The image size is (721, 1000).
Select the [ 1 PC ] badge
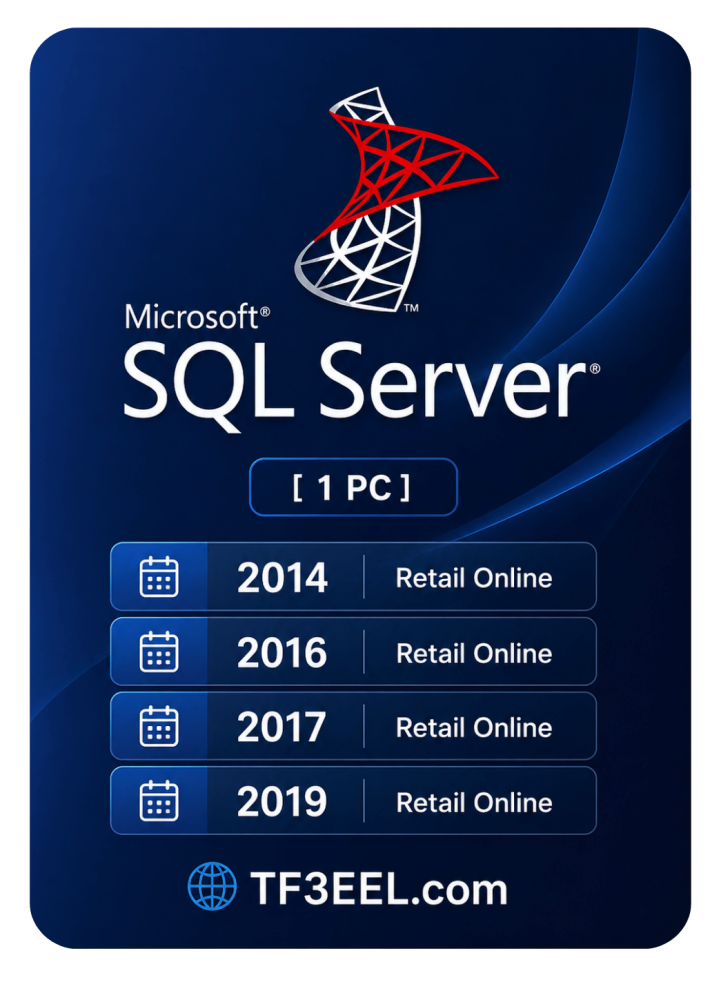pos(353,487)
